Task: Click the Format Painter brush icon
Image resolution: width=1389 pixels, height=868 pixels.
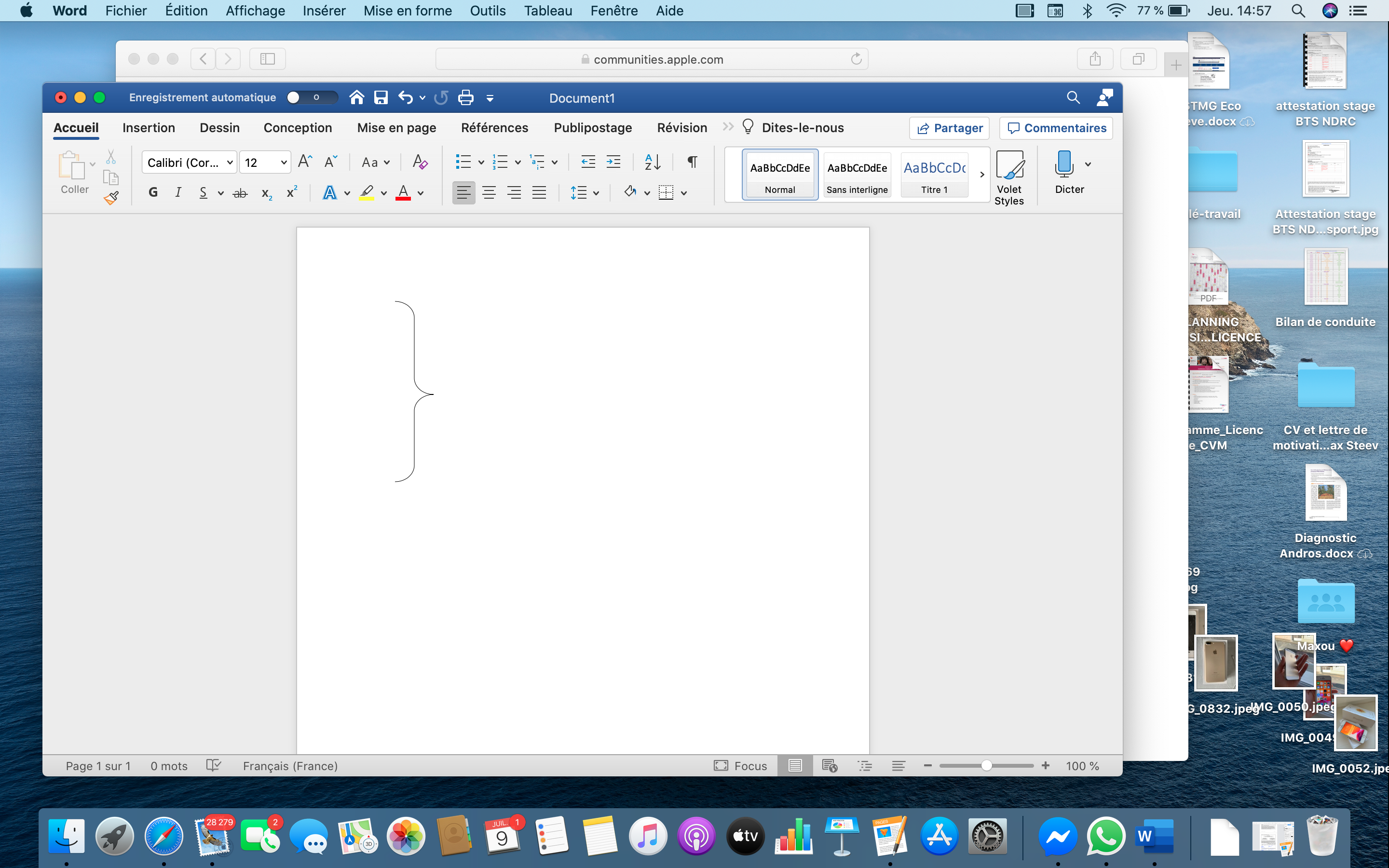Action: (111, 199)
